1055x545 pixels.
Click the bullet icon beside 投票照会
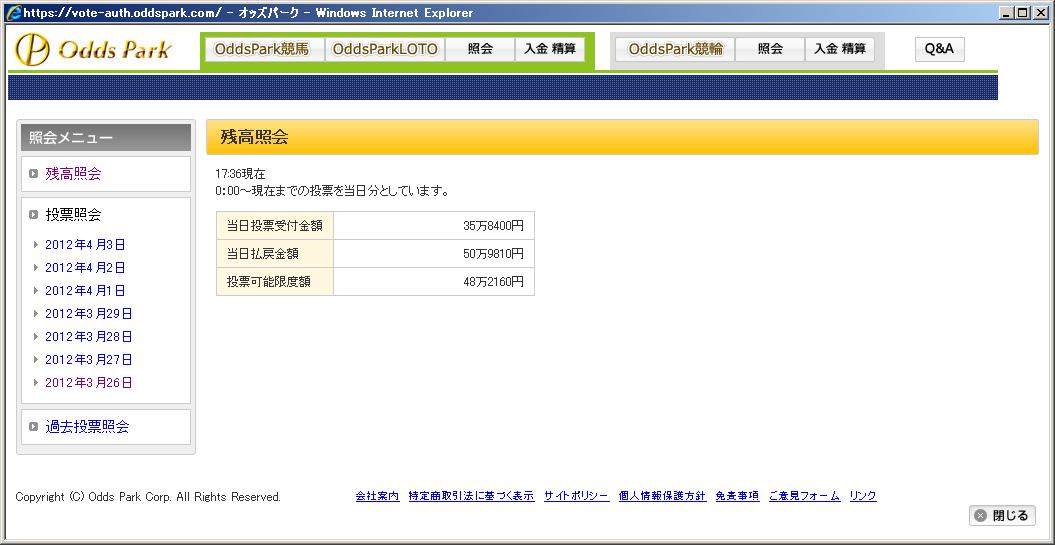[x=34, y=215]
